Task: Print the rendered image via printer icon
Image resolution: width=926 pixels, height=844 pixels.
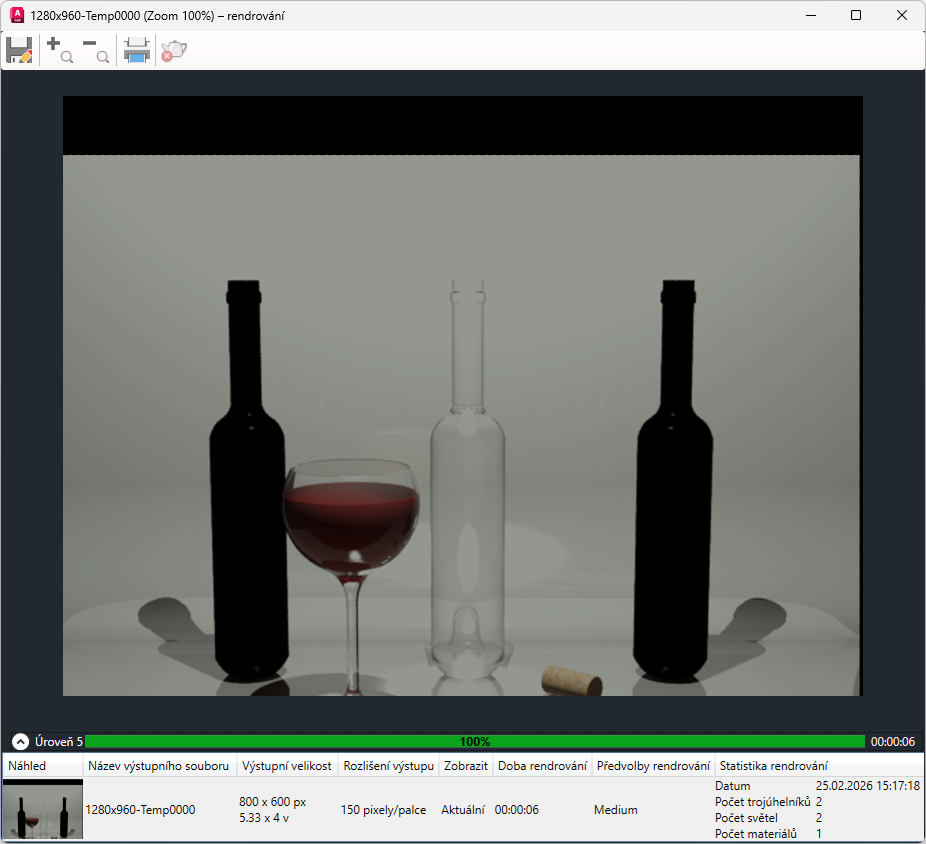Action: click(137, 50)
